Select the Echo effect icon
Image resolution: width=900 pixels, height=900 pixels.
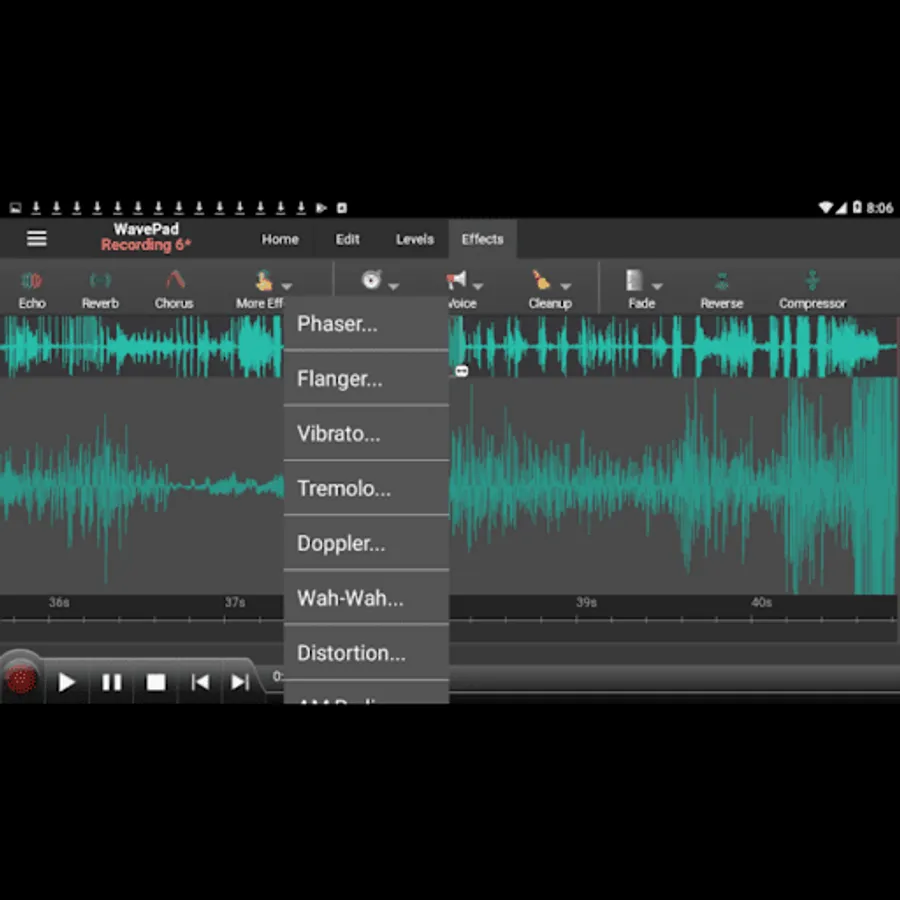tap(32, 288)
